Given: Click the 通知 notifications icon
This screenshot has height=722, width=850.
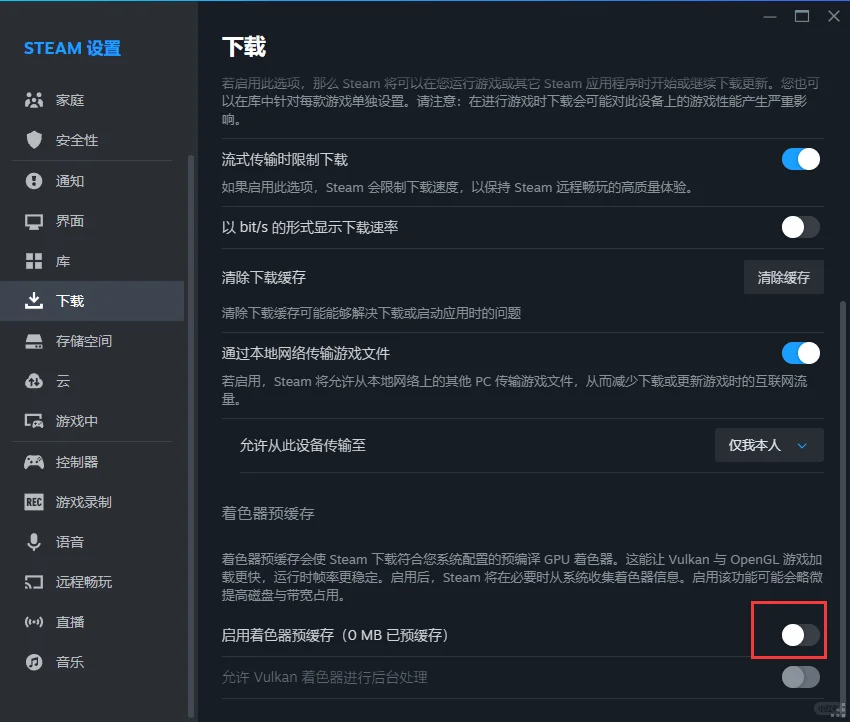Looking at the screenshot, I should click(x=35, y=180).
